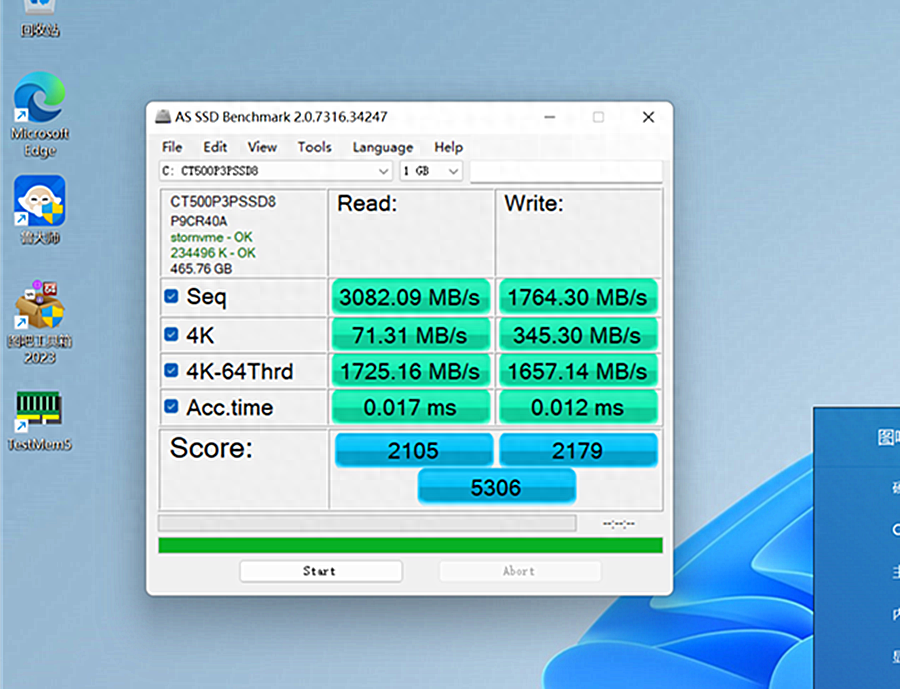The image size is (900, 689).
Task: Open the Edit menu
Action: 215,147
